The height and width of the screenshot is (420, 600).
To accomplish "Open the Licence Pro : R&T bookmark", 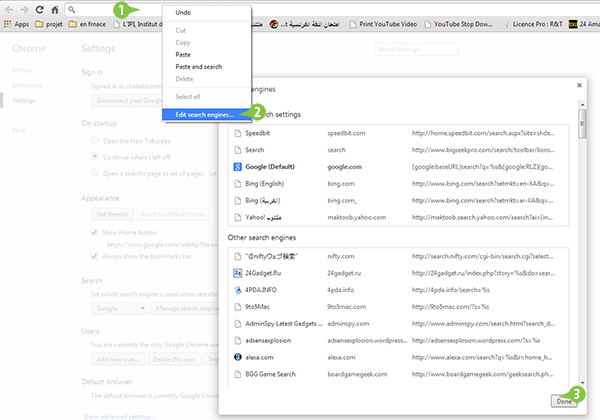I will pos(533,24).
